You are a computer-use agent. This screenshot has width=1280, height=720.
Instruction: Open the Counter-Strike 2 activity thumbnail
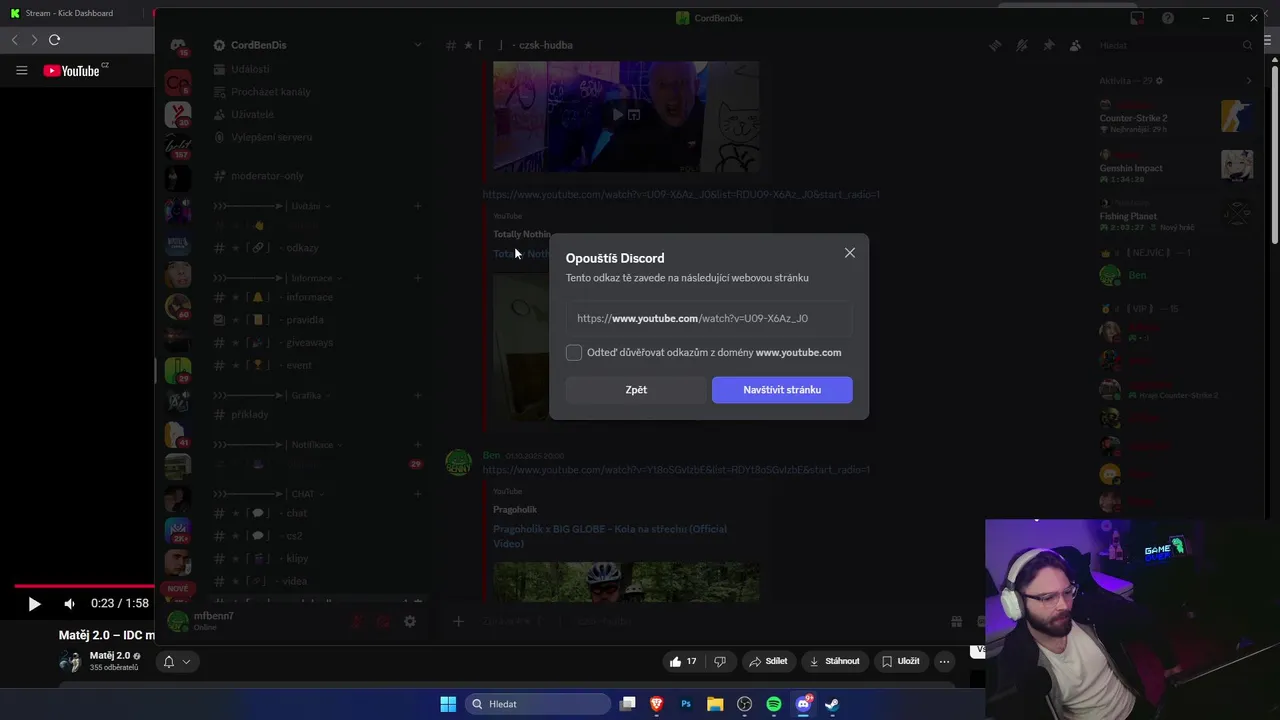tap(1237, 116)
